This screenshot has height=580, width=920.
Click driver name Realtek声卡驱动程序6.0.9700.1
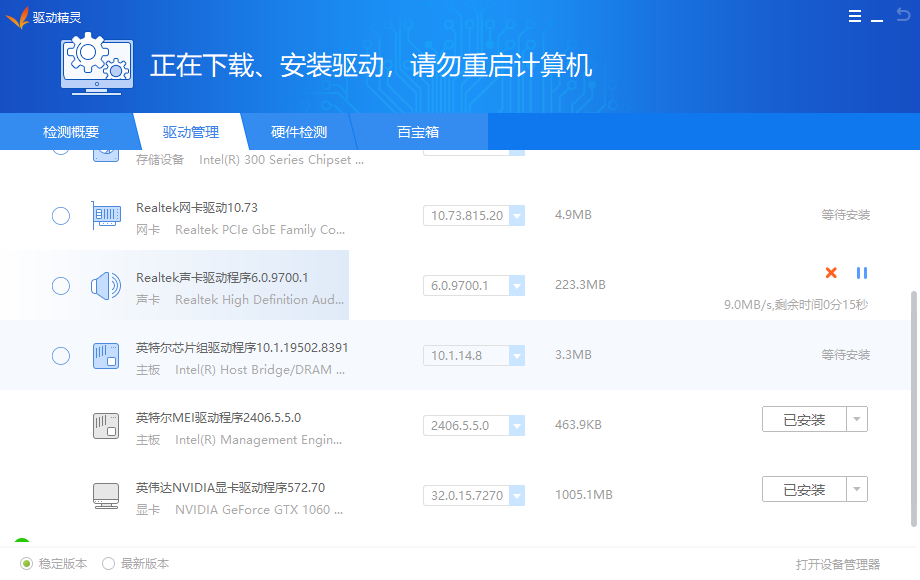pyautogui.click(x=222, y=277)
